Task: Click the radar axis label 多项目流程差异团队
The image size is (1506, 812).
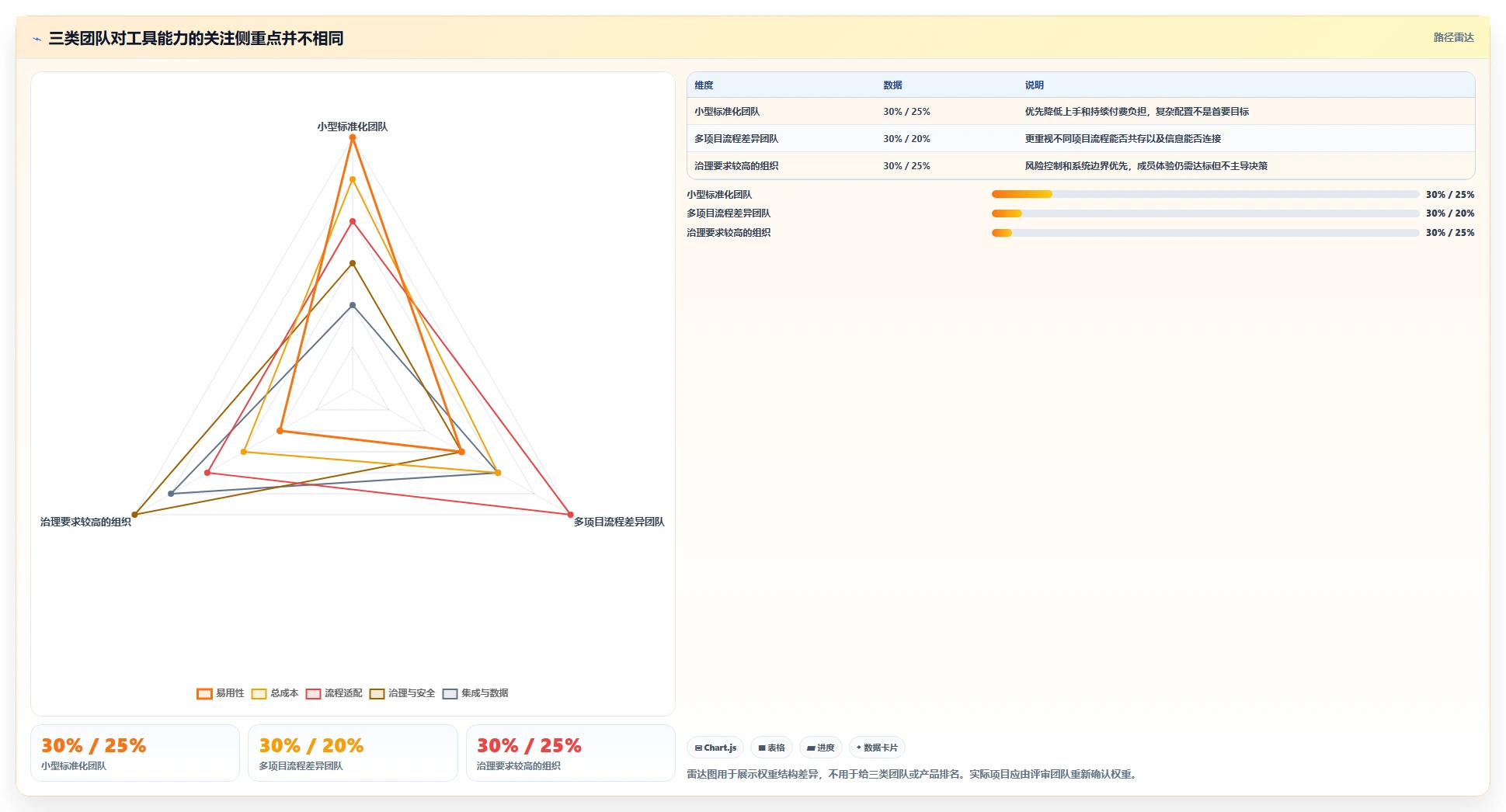Action: point(619,522)
